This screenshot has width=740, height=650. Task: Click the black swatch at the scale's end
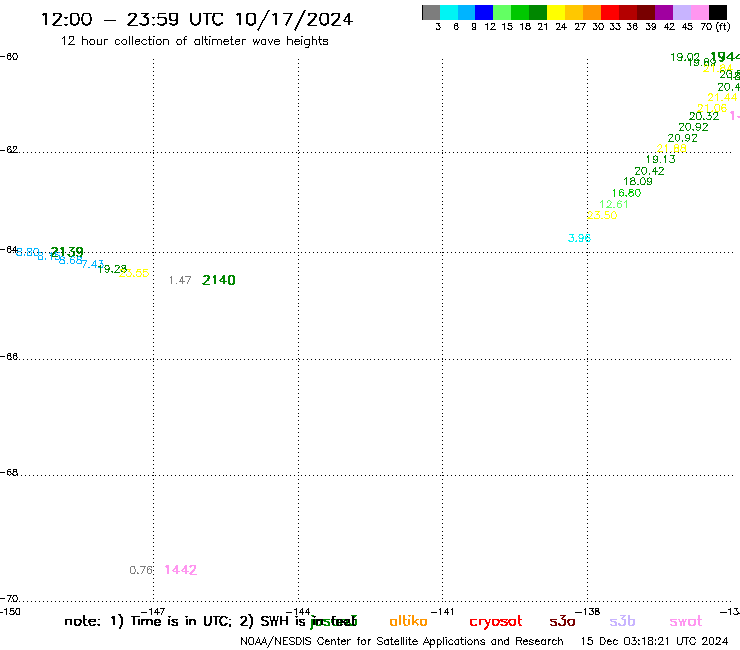click(x=717, y=12)
